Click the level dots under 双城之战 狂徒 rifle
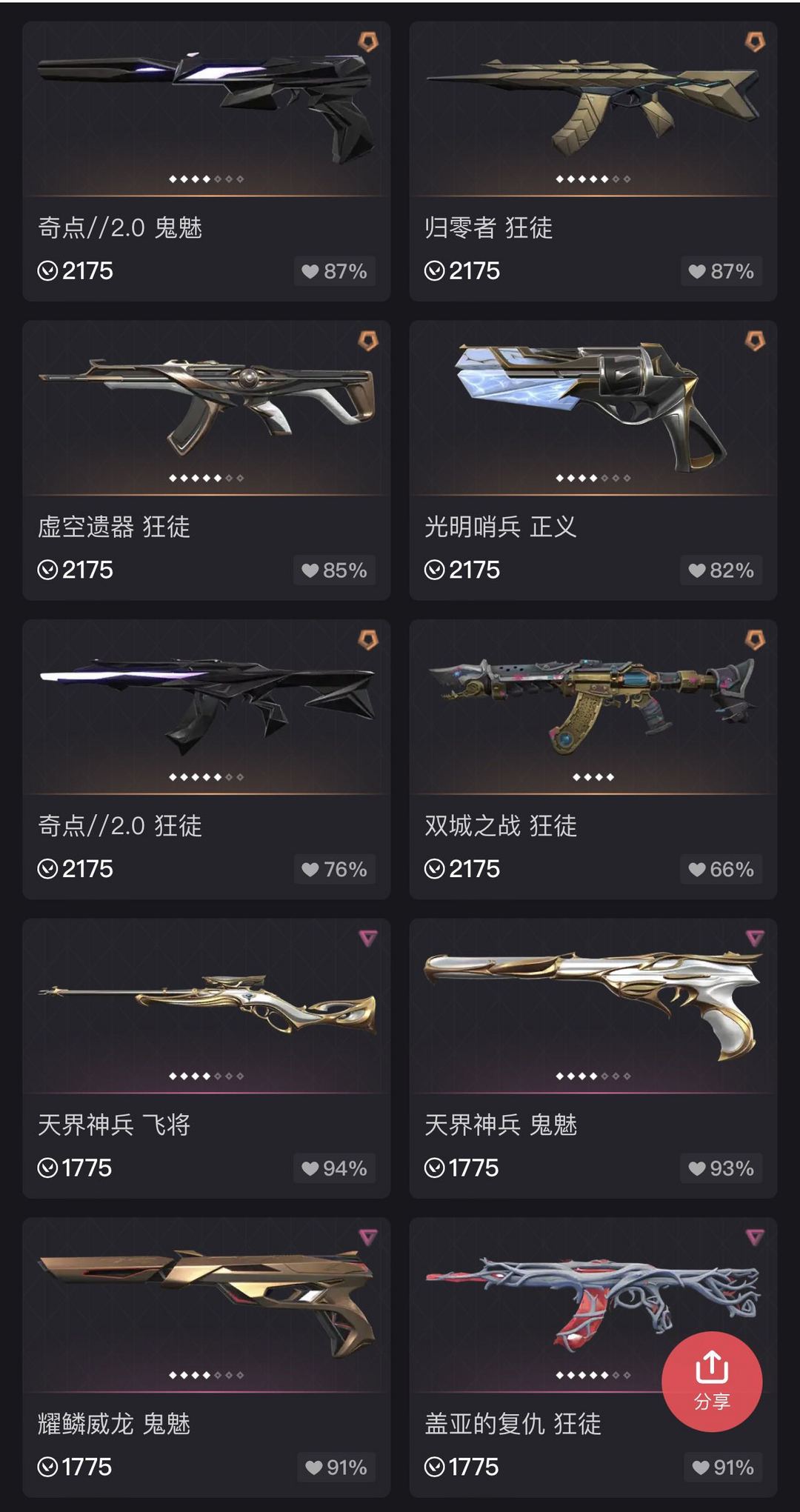Screen dimensions: 800x1512 (593, 777)
